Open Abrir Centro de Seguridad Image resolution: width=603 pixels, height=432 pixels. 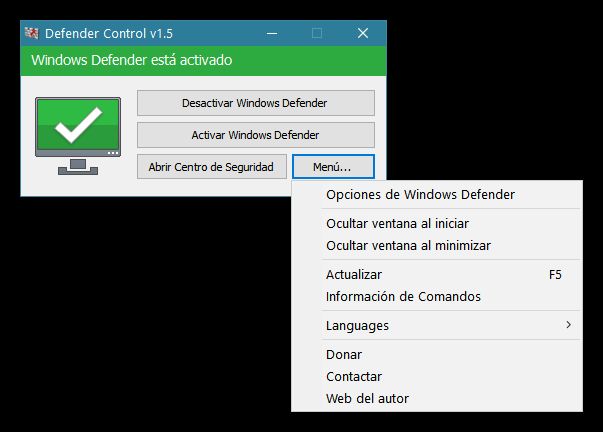212,167
